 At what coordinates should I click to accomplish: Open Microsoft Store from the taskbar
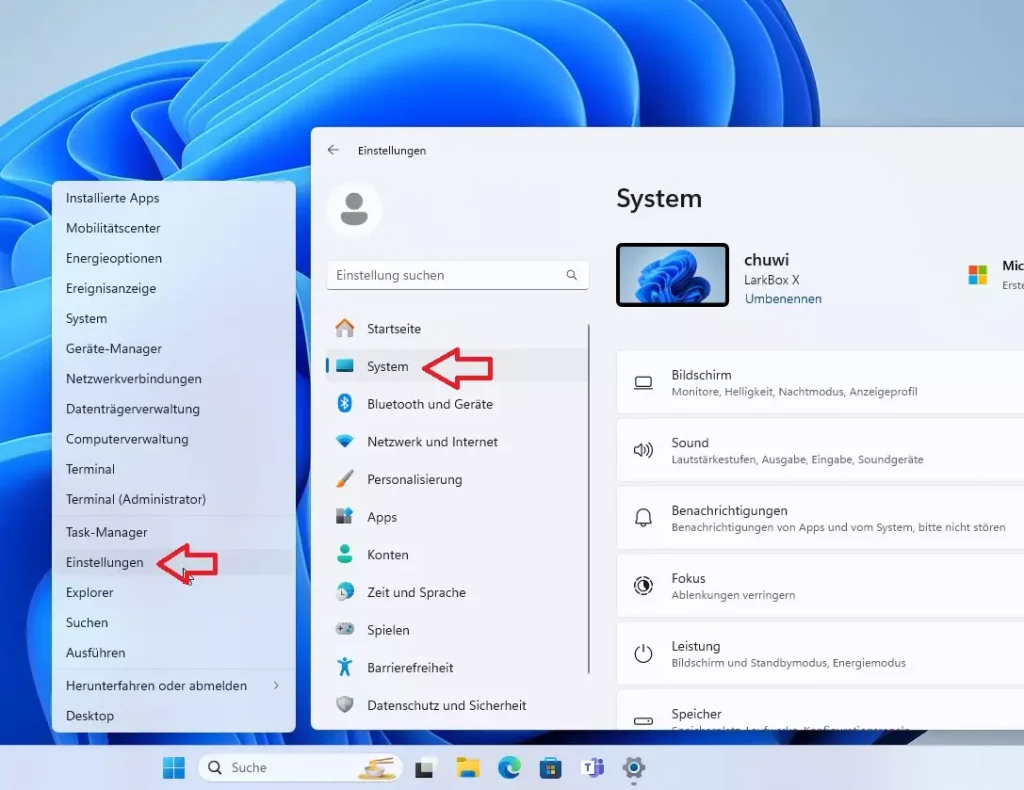[x=551, y=767]
